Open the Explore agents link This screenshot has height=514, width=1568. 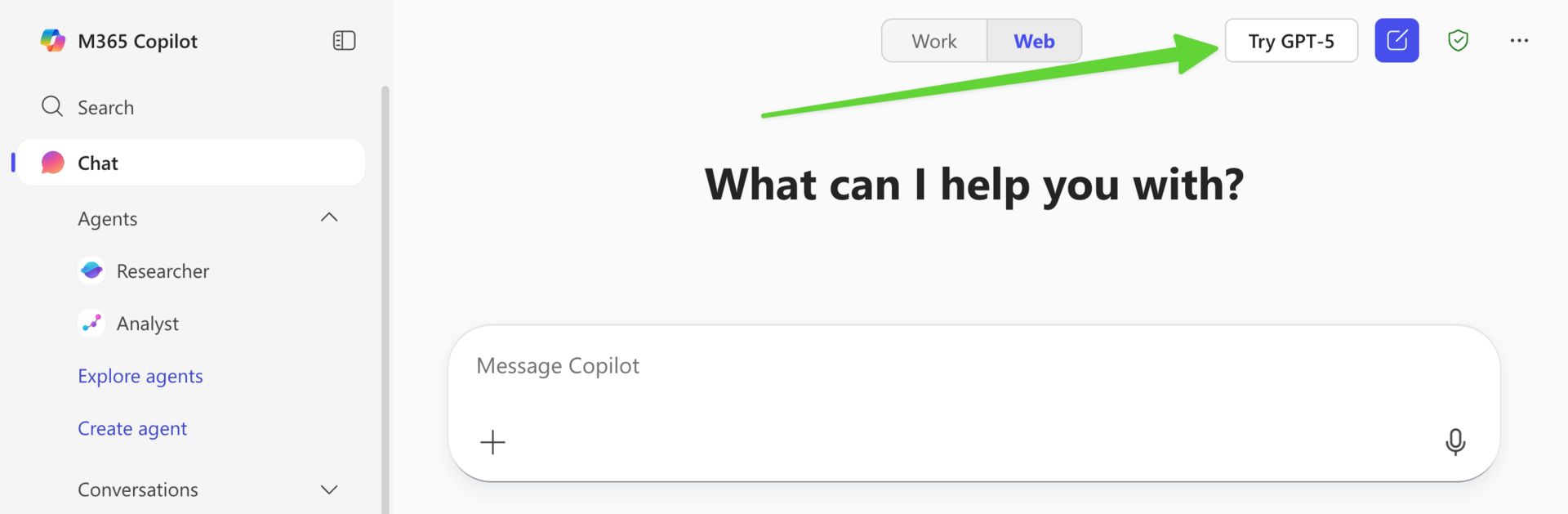coord(140,376)
